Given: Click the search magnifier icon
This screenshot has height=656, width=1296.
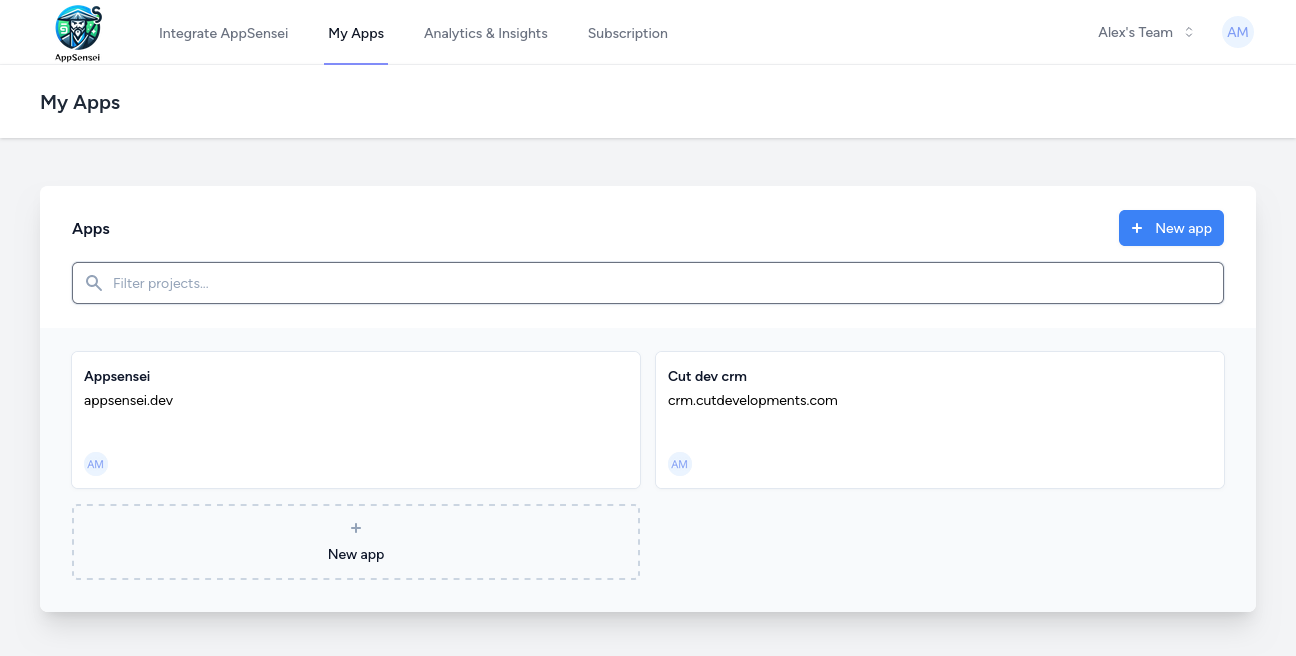Looking at the screenshot, I should pos(94,283).
